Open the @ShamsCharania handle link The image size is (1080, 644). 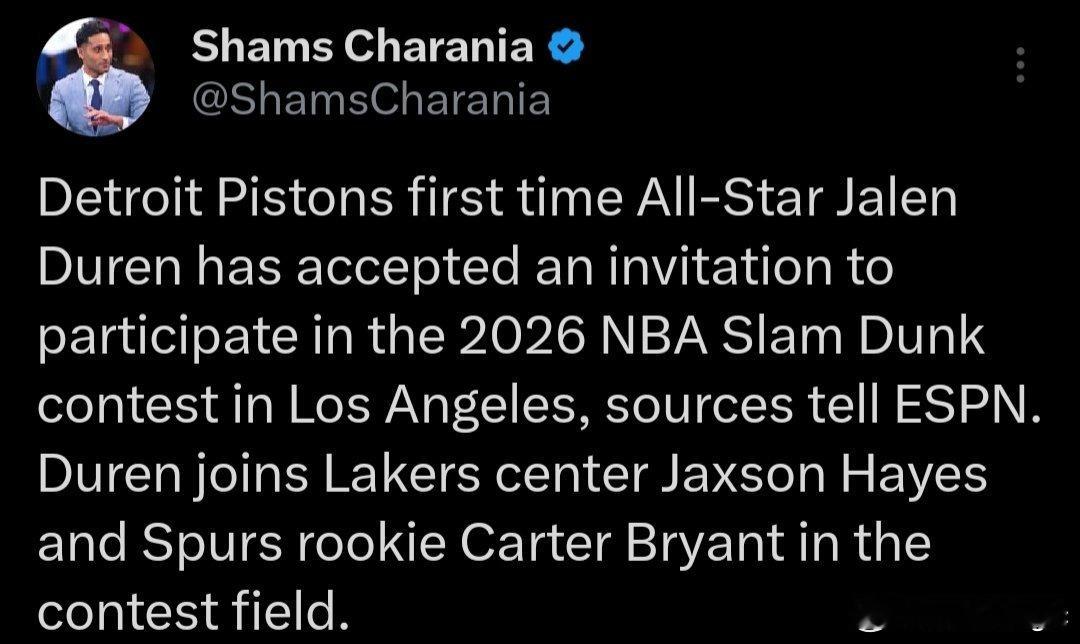coord(370,99)
